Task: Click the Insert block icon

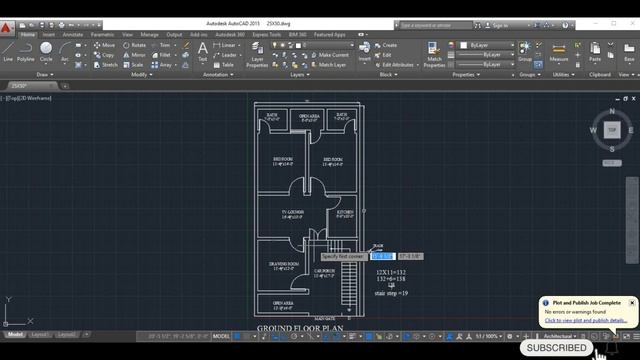Action: point(364,52)
